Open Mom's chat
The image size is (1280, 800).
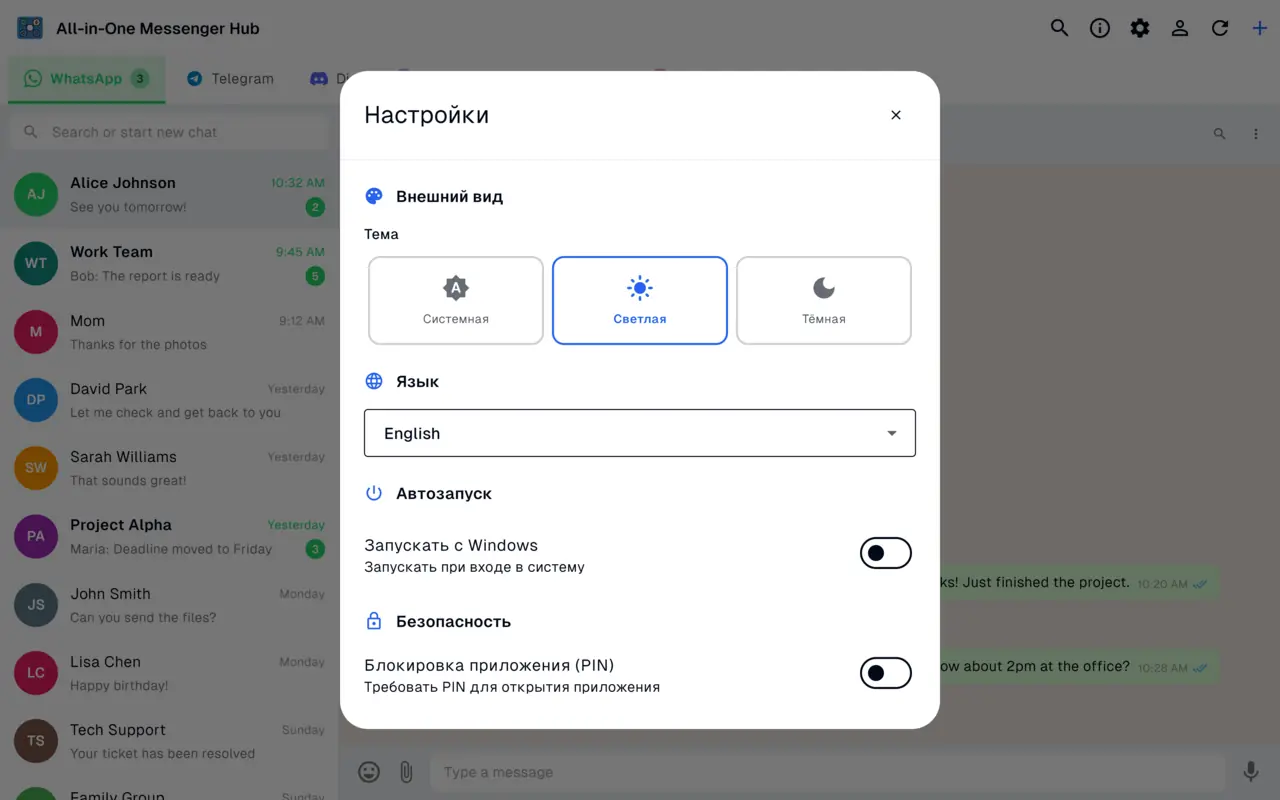[170, 332]
